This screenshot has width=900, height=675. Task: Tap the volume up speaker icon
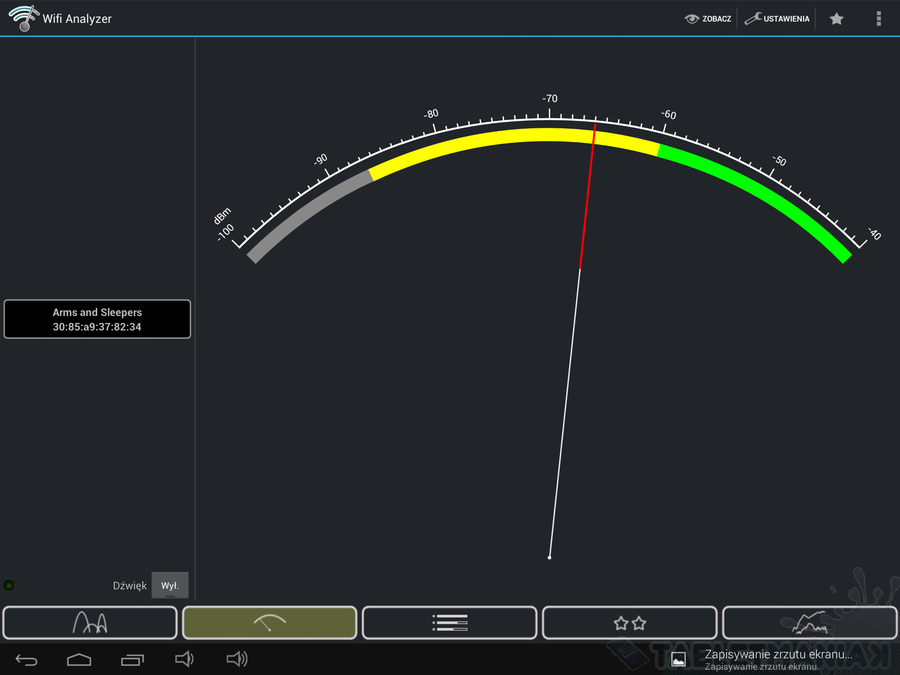pyautogui.click(x=236, y=659)
